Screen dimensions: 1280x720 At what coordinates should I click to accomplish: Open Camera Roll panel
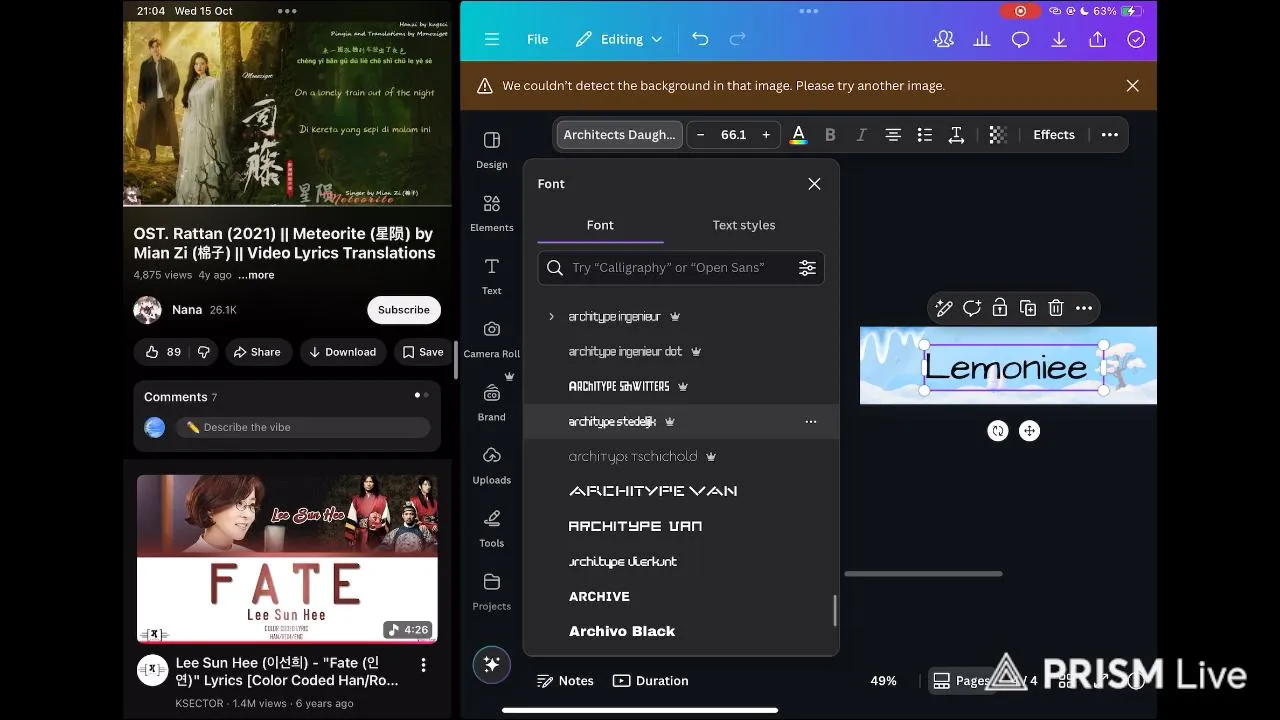pos(491,339)
